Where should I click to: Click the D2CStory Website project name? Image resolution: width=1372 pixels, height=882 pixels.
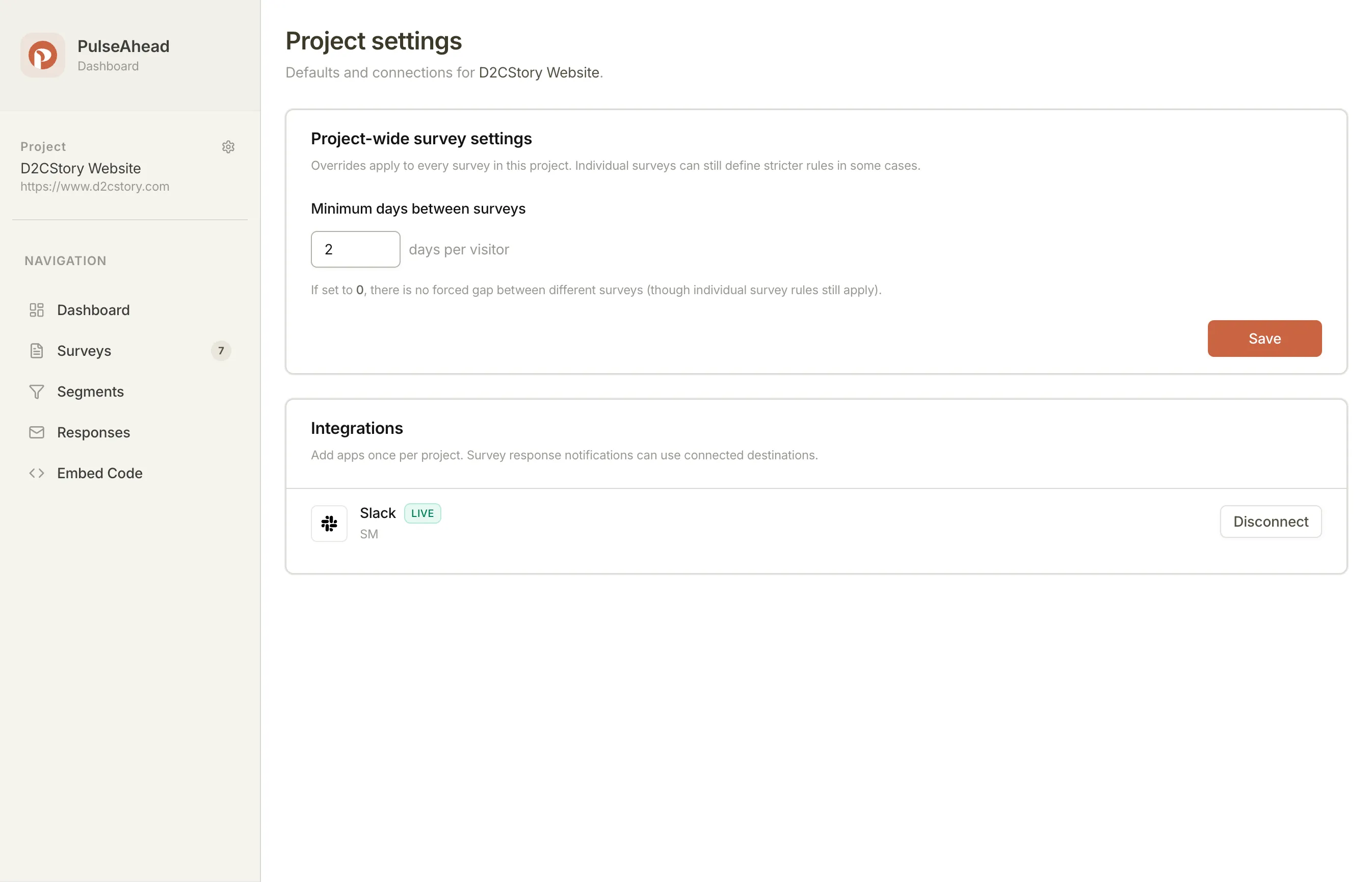click(x=81, y=168)
